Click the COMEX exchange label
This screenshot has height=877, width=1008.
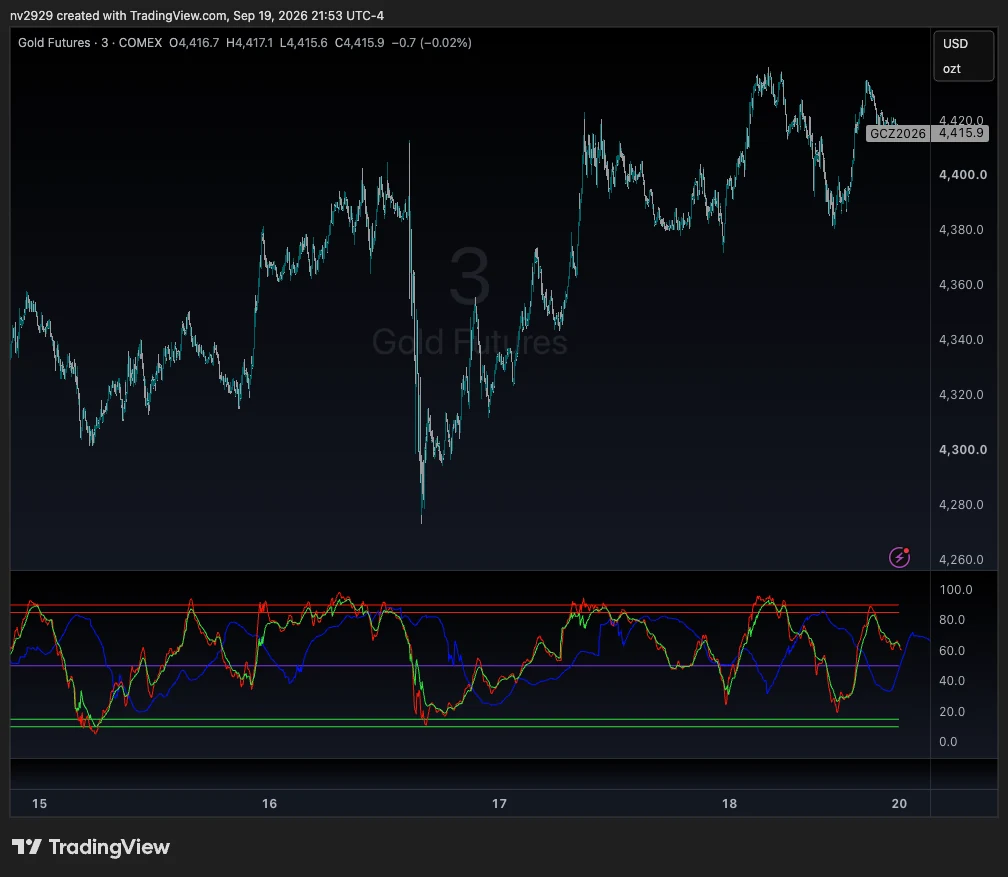[140, 42]
